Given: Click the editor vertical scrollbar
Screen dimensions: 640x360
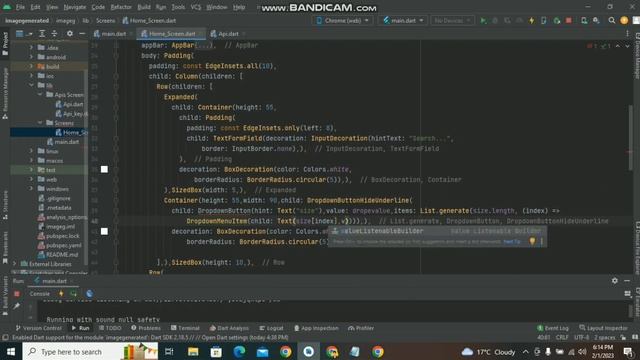Looking at the screenshot, I should coord(631,137).
